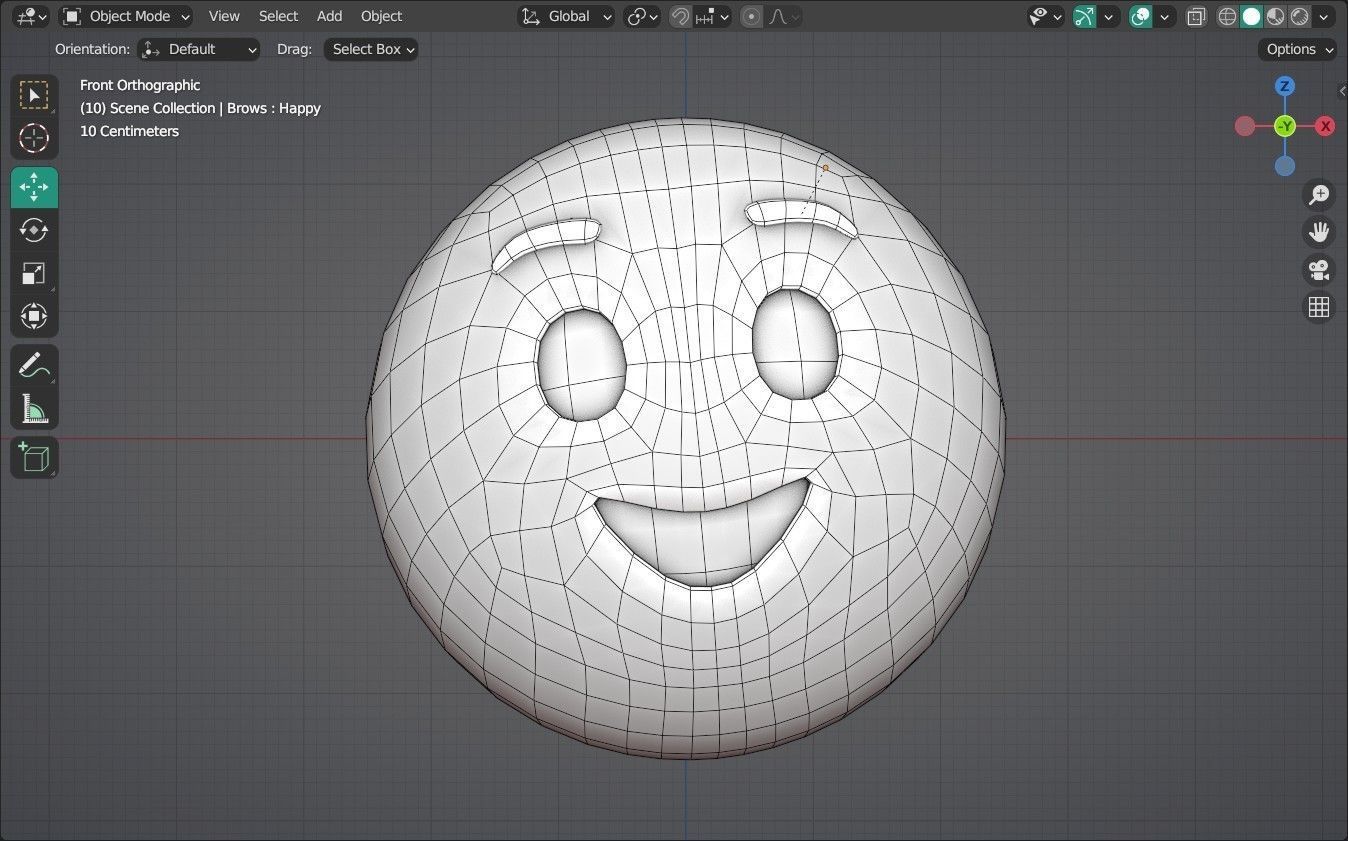The image size is (1348, 841).
Task: Open the pivot point dropdown
Action: point(642,16)
